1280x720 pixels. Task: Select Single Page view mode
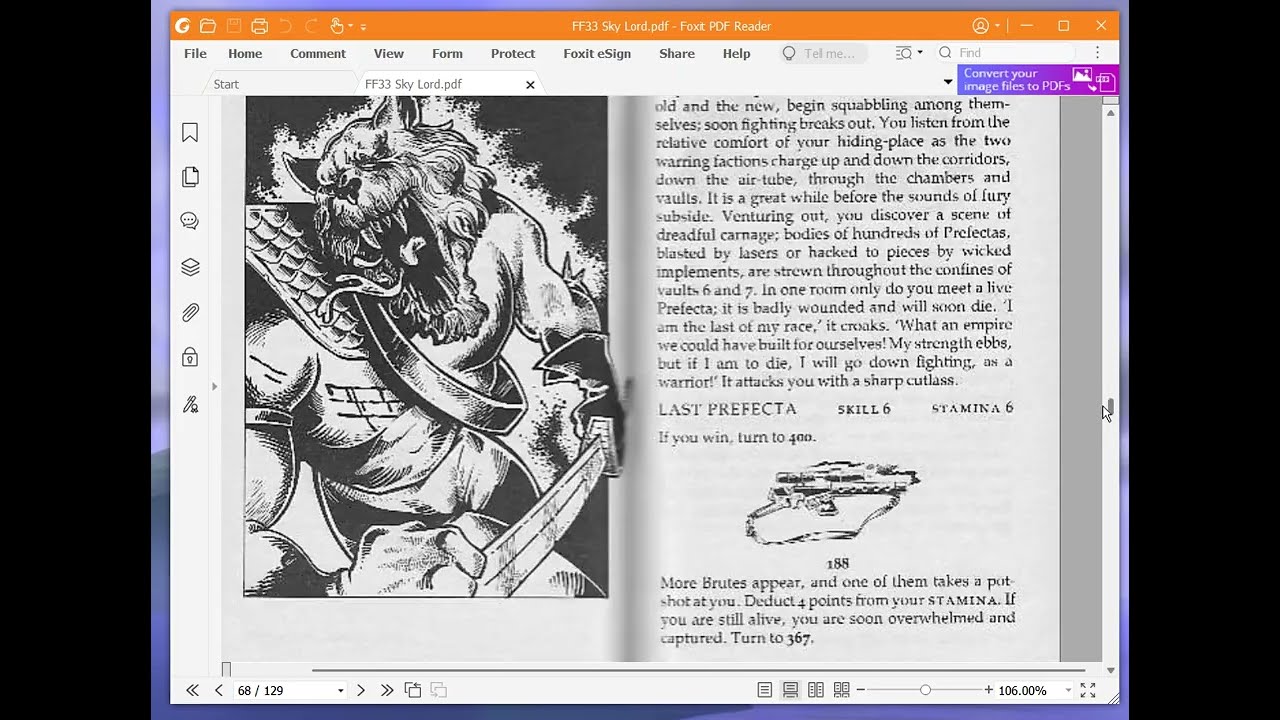point(765,690)
